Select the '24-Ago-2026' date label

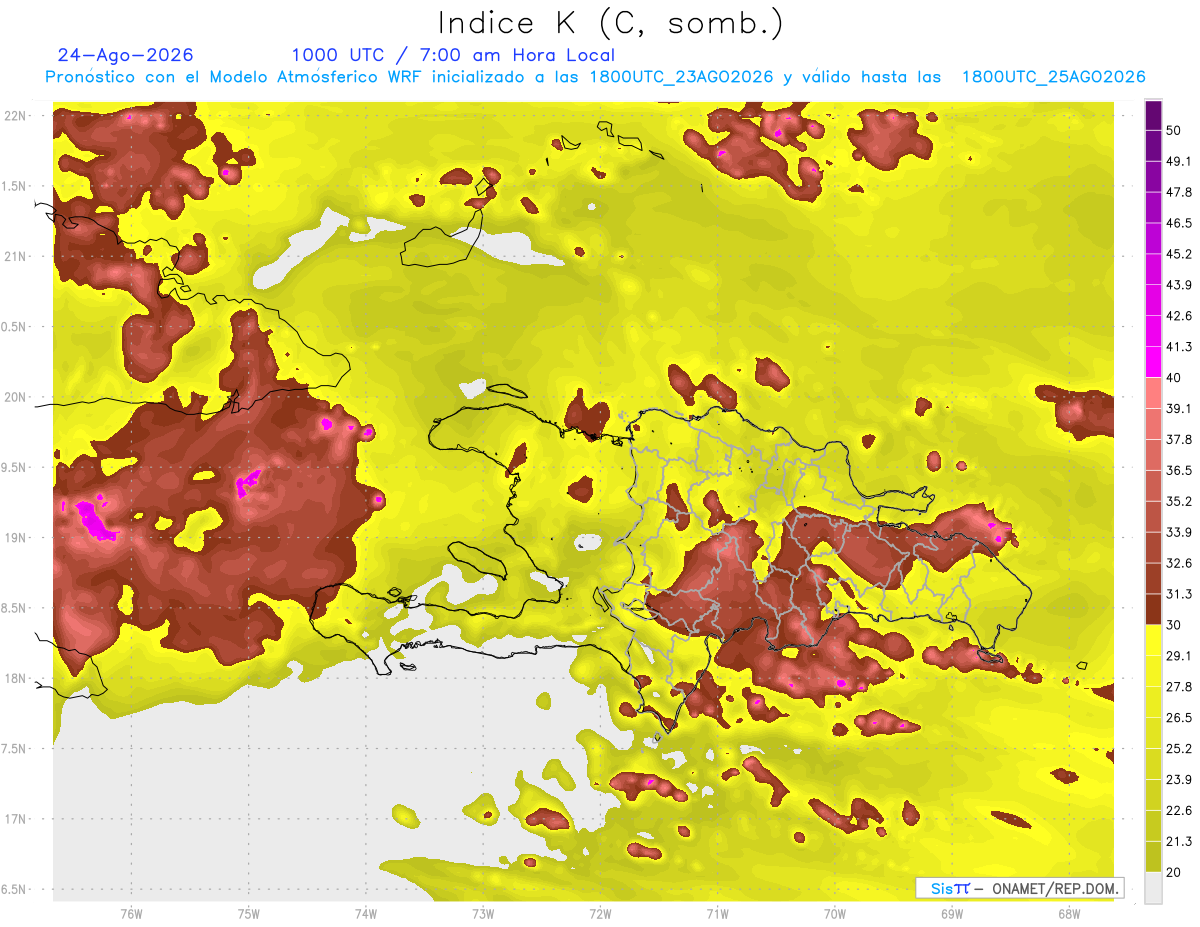tap(126, 55)
